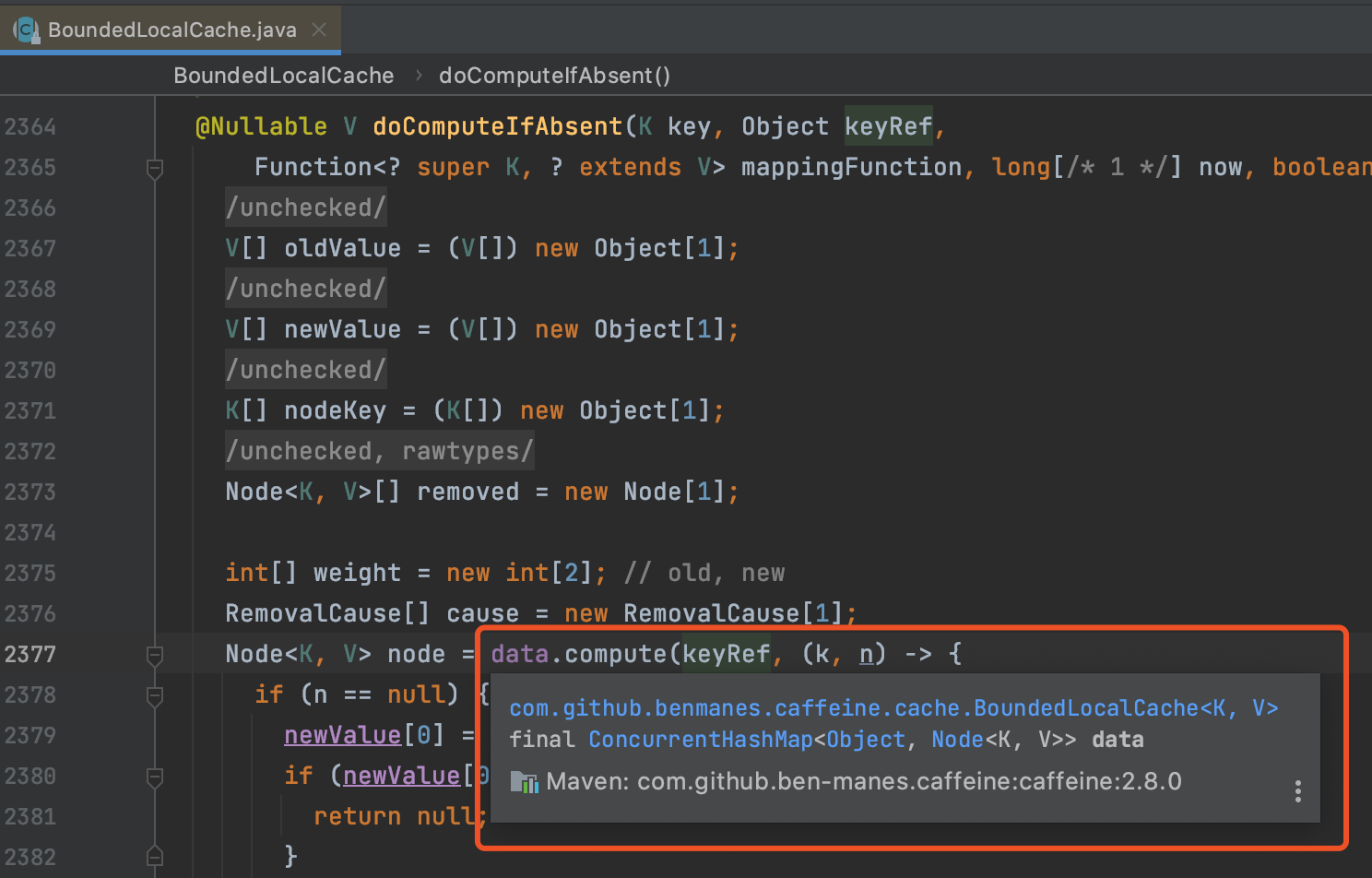Open doComputeIfAbsent() breadcrumb item
1372x878 pixels.
tap(554, 76)
